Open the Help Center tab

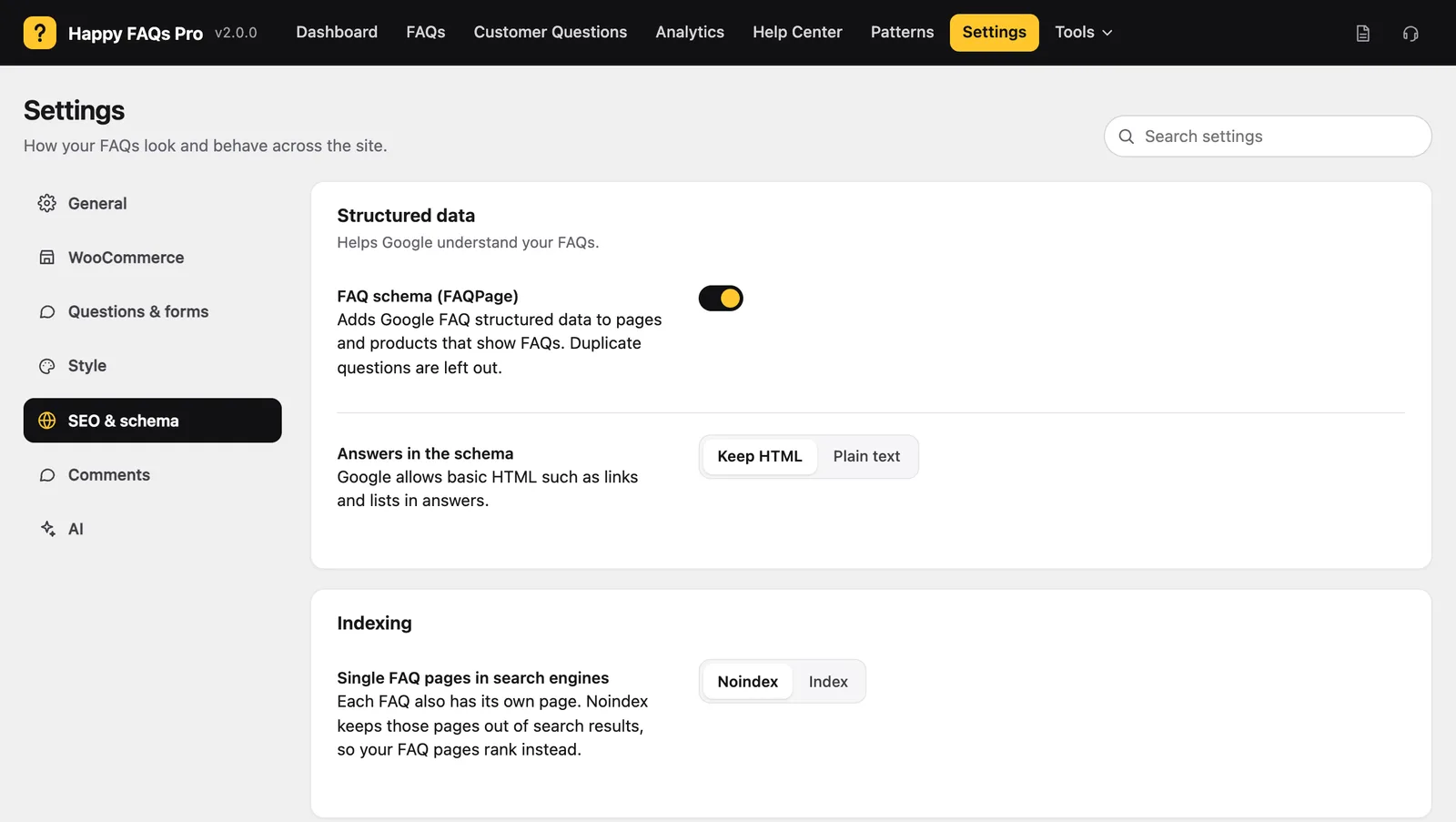click(x=797, y=33)
